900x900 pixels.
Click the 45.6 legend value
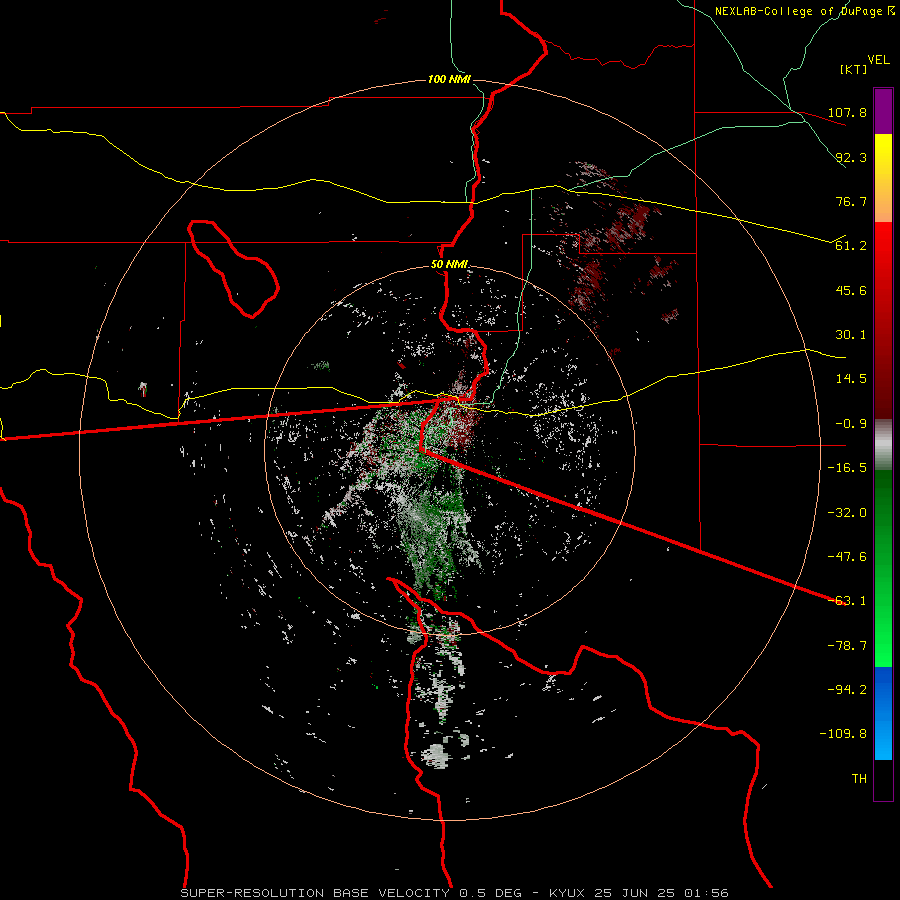point(851,290)
